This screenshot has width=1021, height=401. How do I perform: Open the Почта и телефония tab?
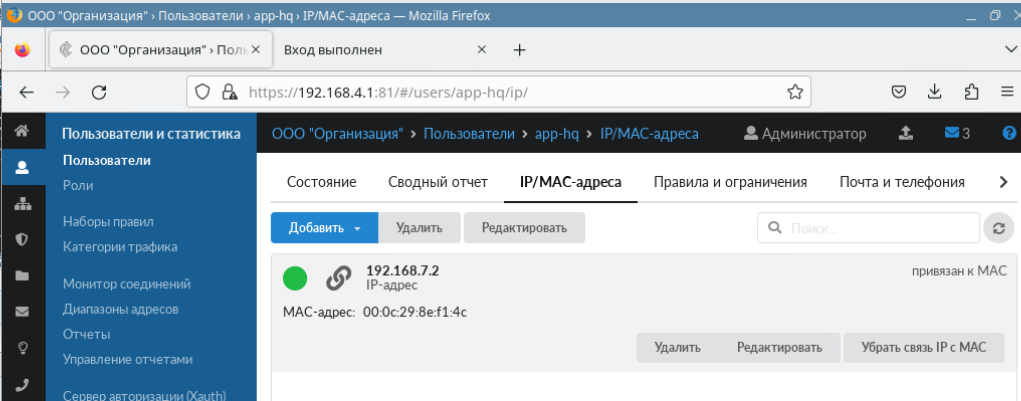[902, 182]
